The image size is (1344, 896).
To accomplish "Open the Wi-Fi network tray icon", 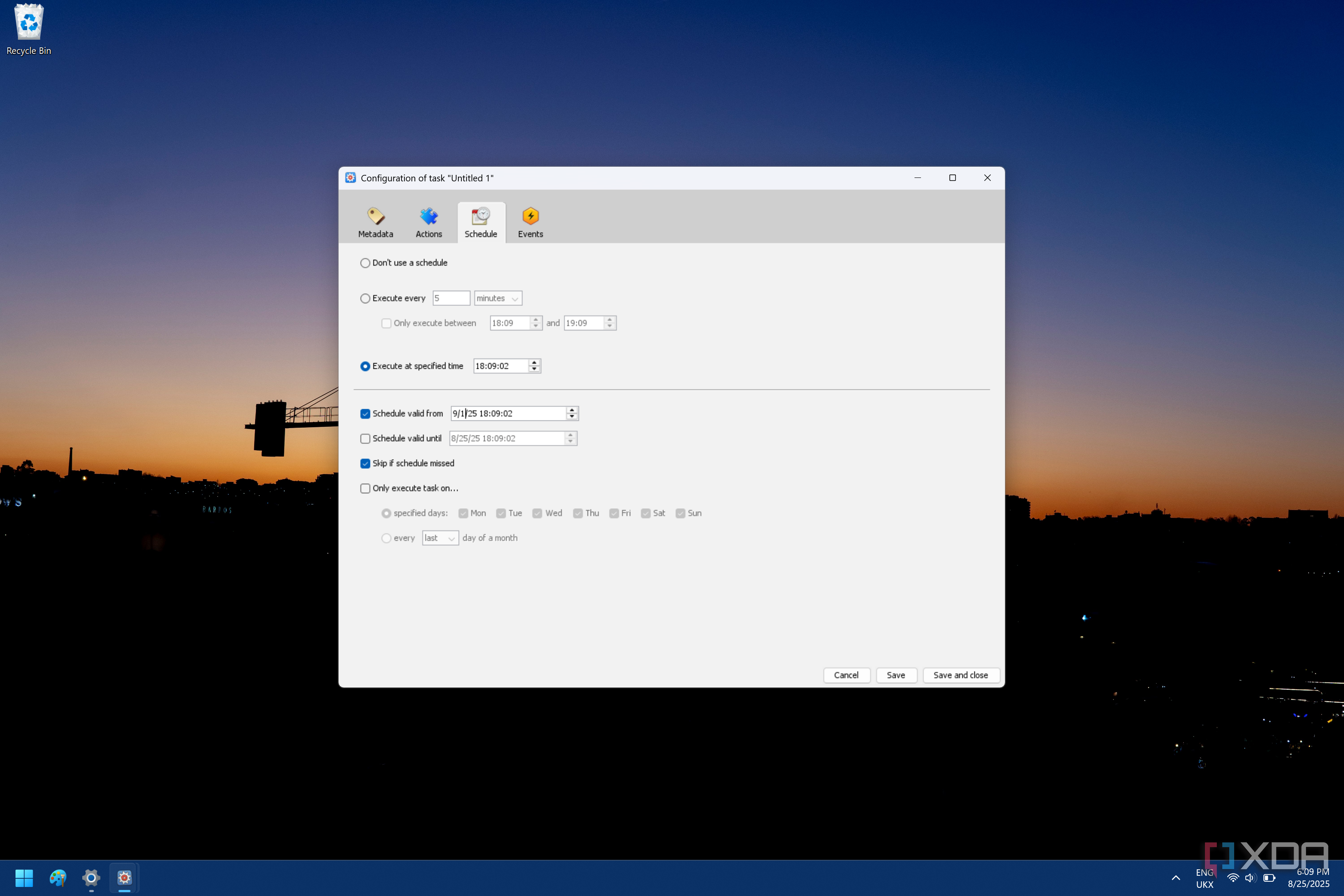I will pos(1233,878).
